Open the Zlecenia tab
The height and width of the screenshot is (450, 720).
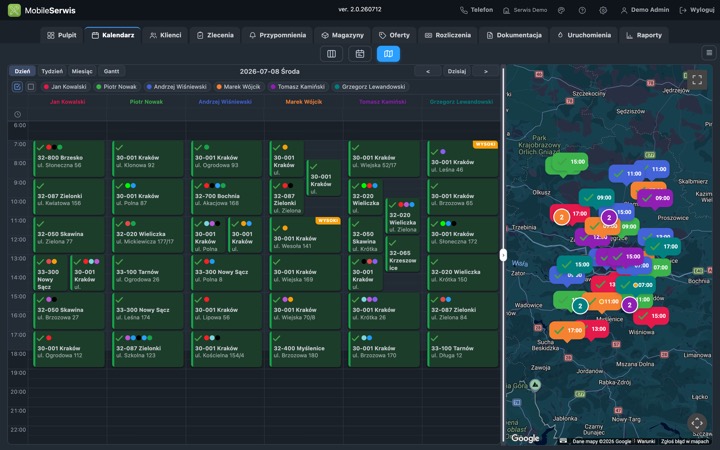tap(215, 35)
